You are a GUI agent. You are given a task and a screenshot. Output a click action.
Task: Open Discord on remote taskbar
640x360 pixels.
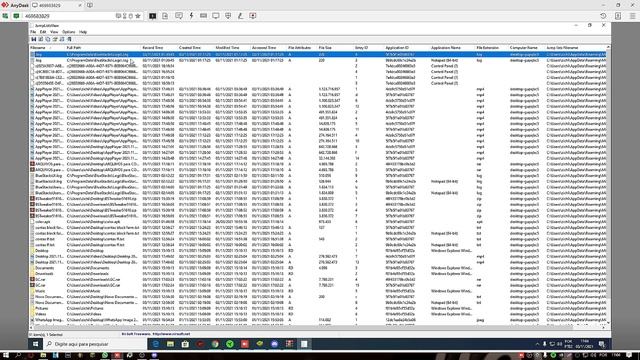click(x=274, y=344)
